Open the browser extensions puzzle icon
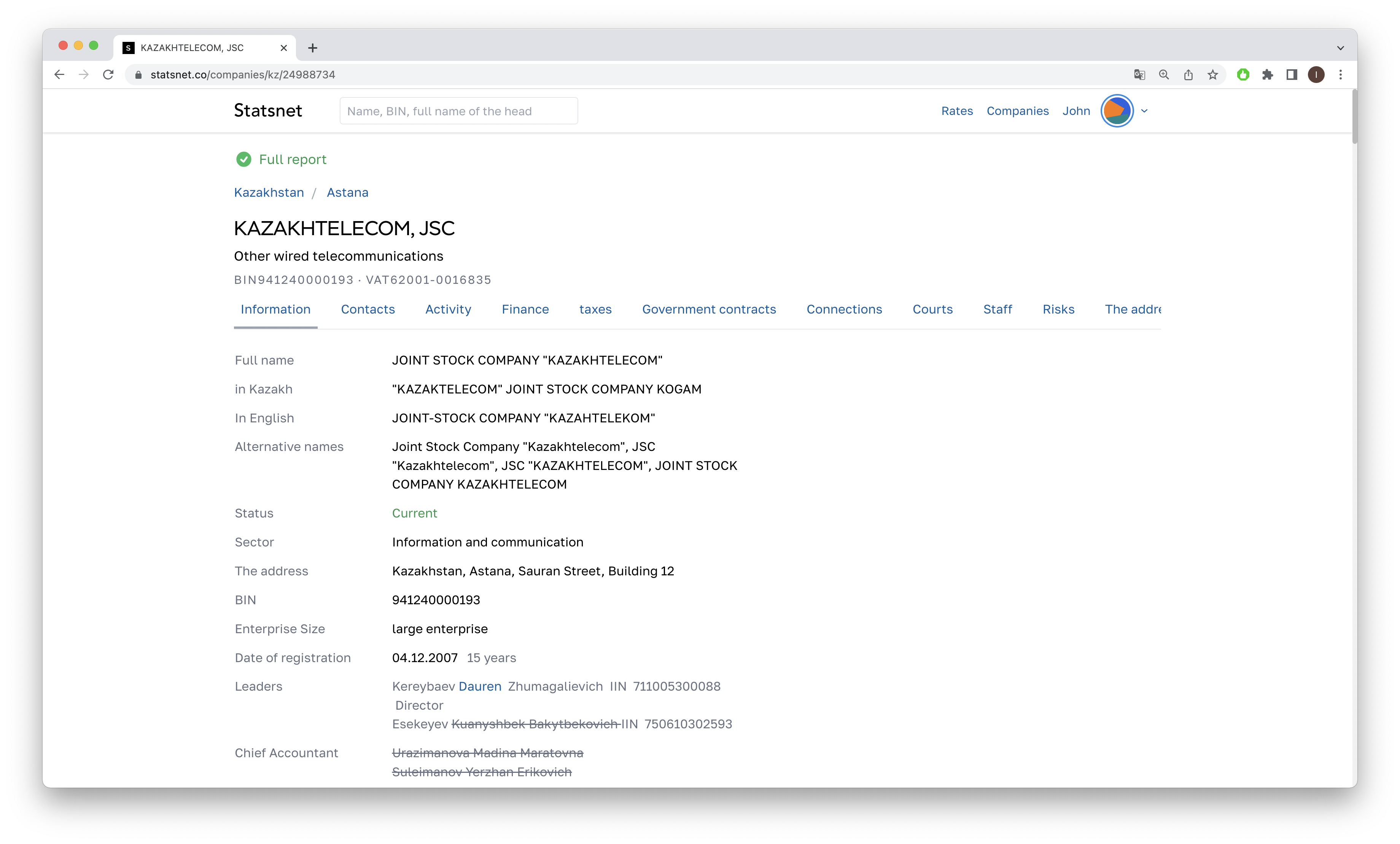The height and width of the screenshot is (844, 1400). click(x=1267, y=75)
